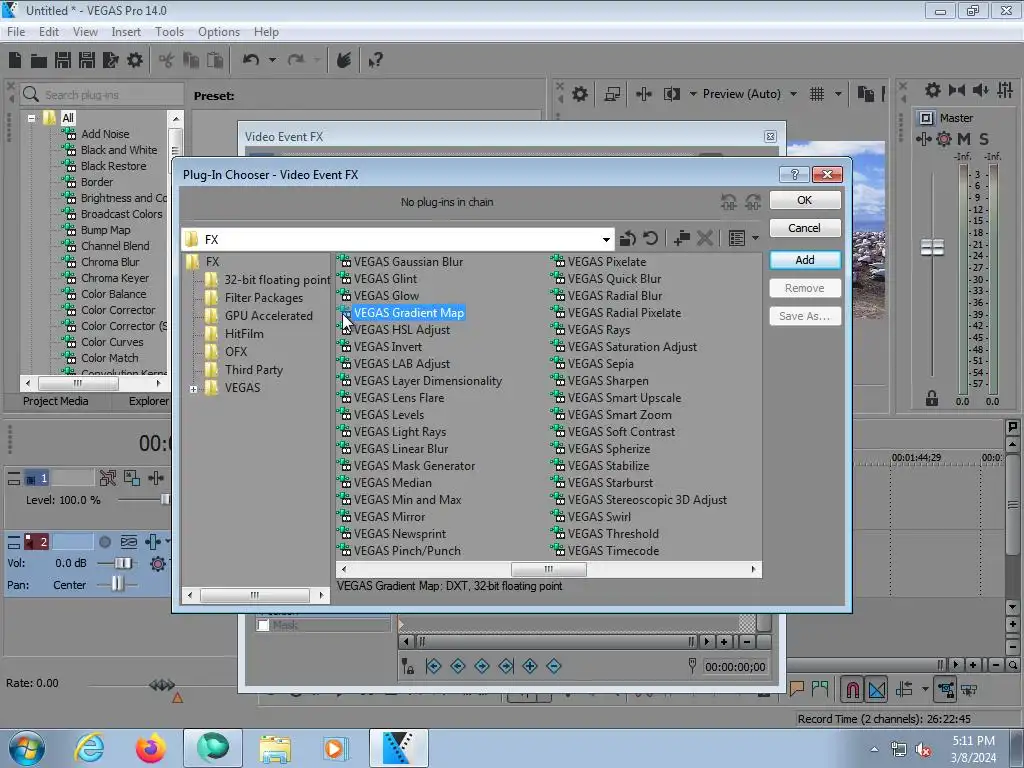Adjust track 2 Pan slider
The image size is (1024, 768).
[x=117, y=584]
